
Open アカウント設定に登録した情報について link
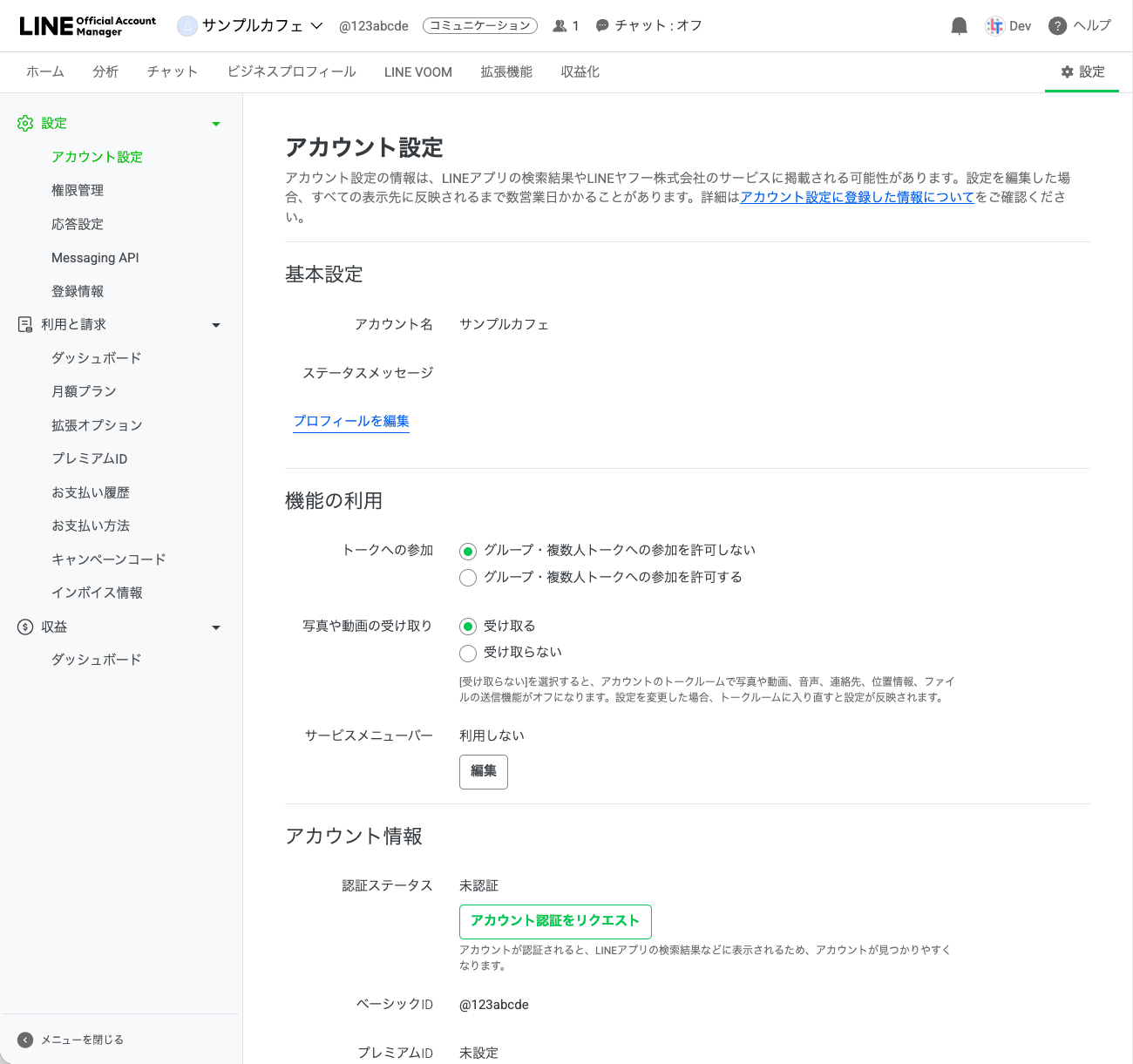click(x=857, y=197)
